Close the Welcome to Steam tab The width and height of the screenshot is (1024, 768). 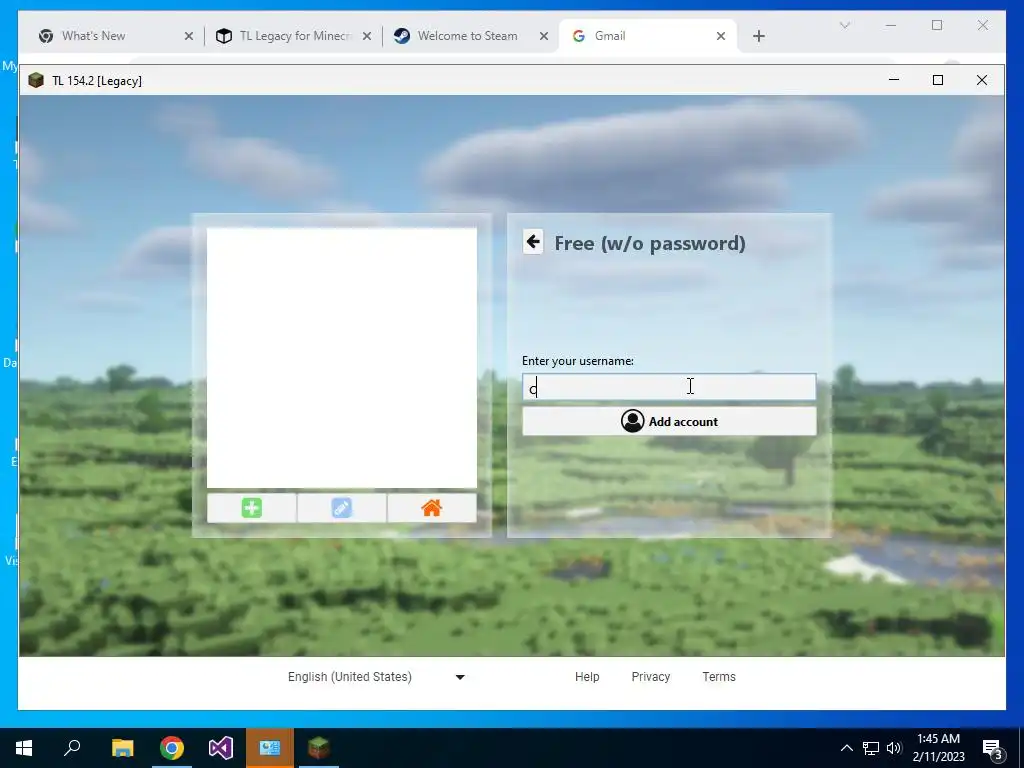coord(543,36)
